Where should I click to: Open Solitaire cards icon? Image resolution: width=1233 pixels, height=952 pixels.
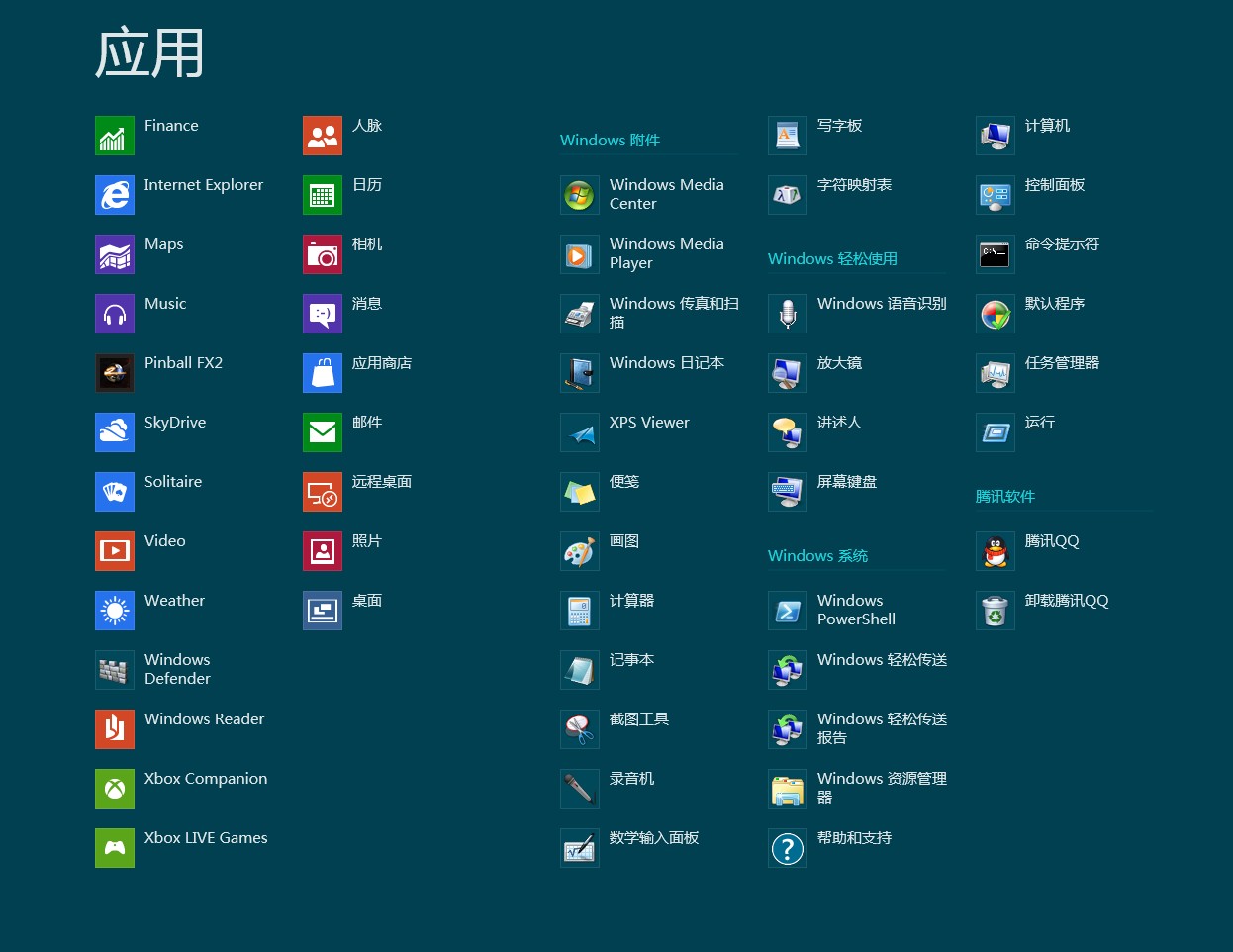(115, 492)
